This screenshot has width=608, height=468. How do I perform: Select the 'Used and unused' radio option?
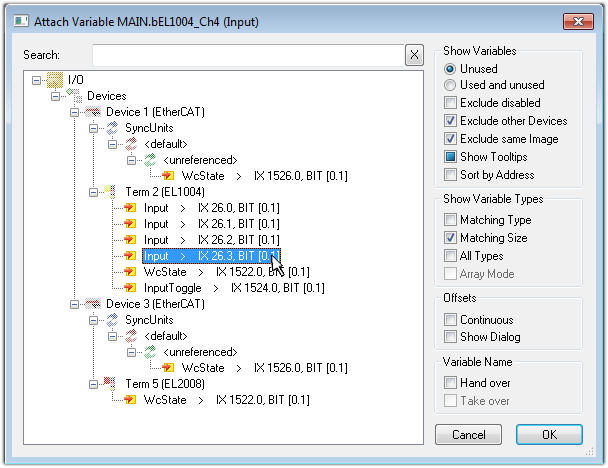450,85
